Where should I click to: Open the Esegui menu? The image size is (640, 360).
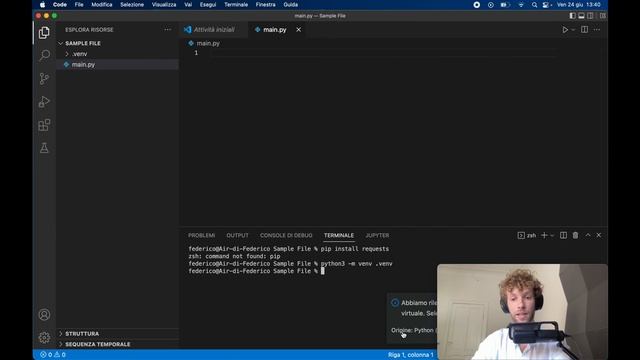tap(208, 5)
